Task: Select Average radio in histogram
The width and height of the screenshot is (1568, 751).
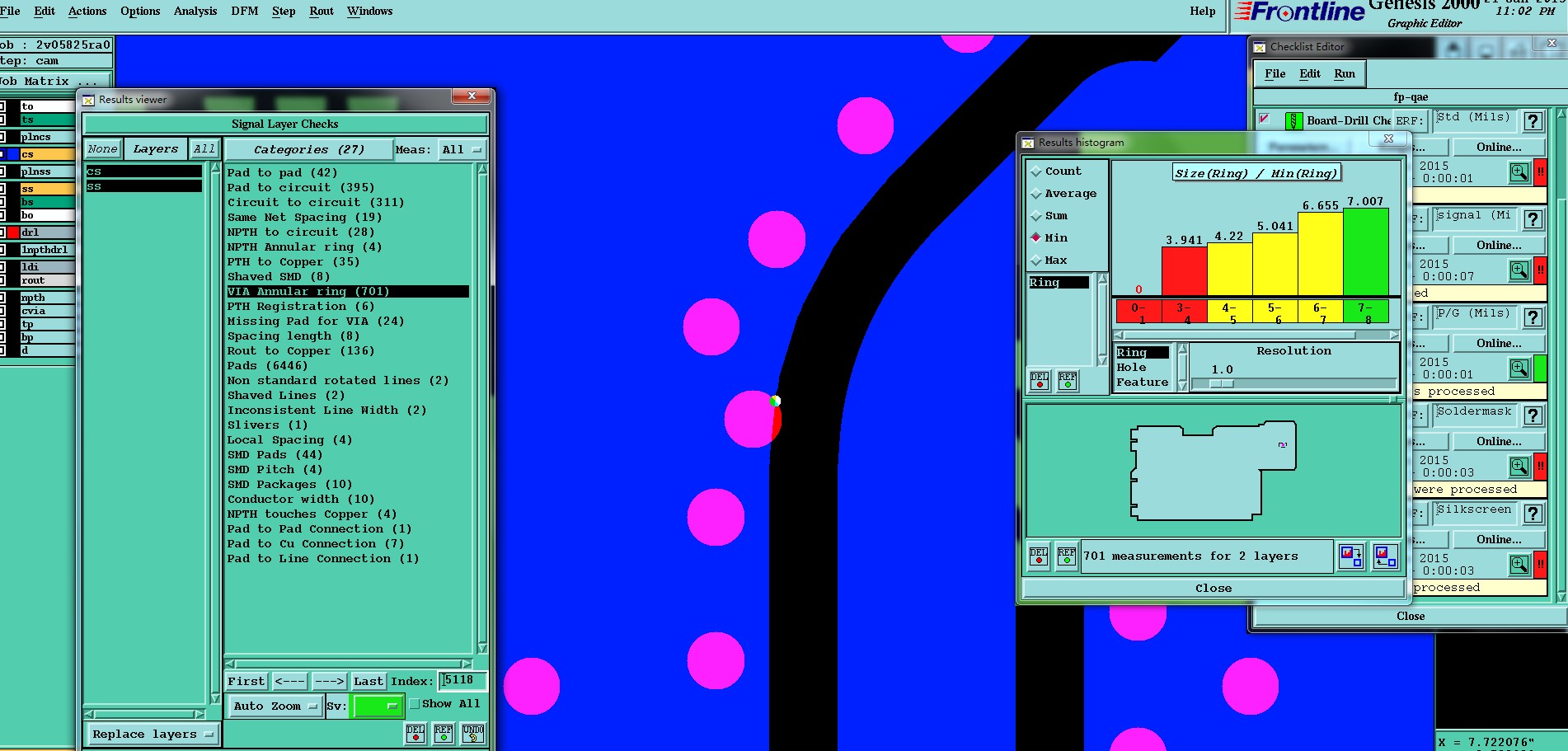Action: 1036,194
